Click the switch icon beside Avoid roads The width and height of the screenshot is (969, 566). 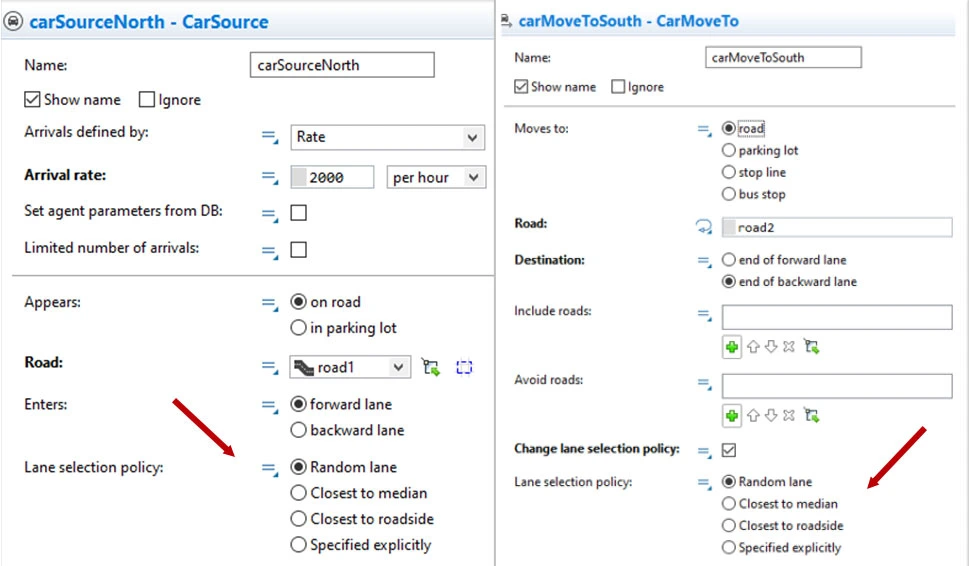pos(705,384)
